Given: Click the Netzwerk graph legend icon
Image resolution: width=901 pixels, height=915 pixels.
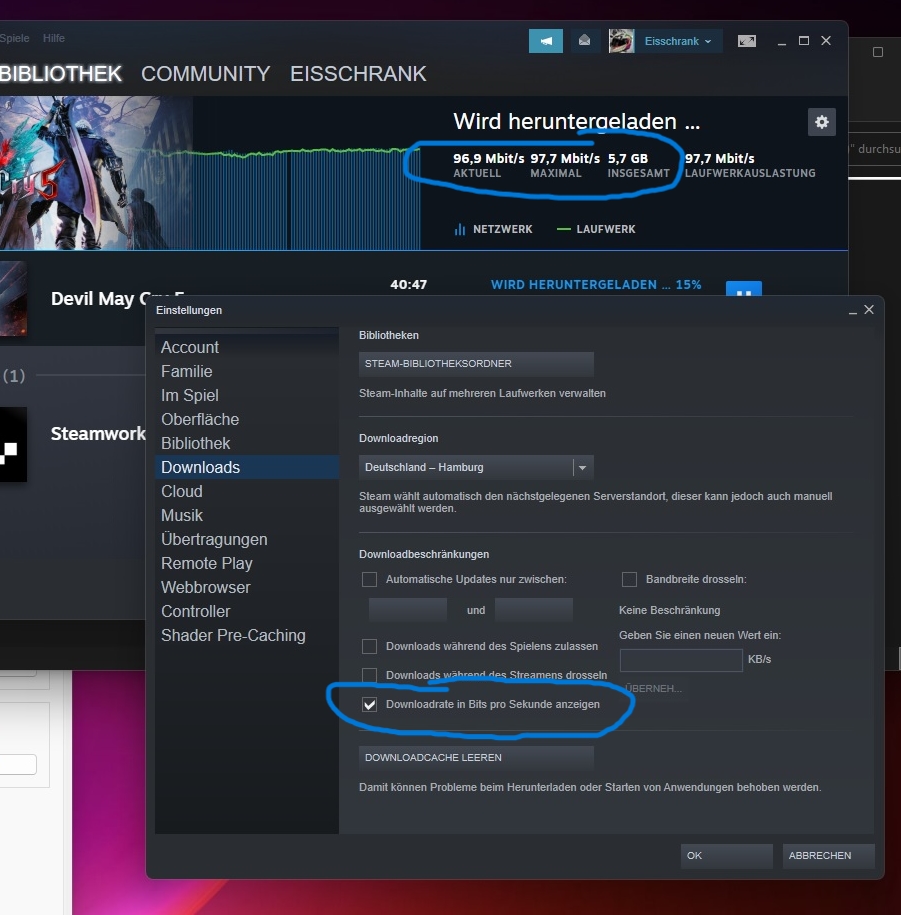Looking at the screenshot, I should pos(460,229).
